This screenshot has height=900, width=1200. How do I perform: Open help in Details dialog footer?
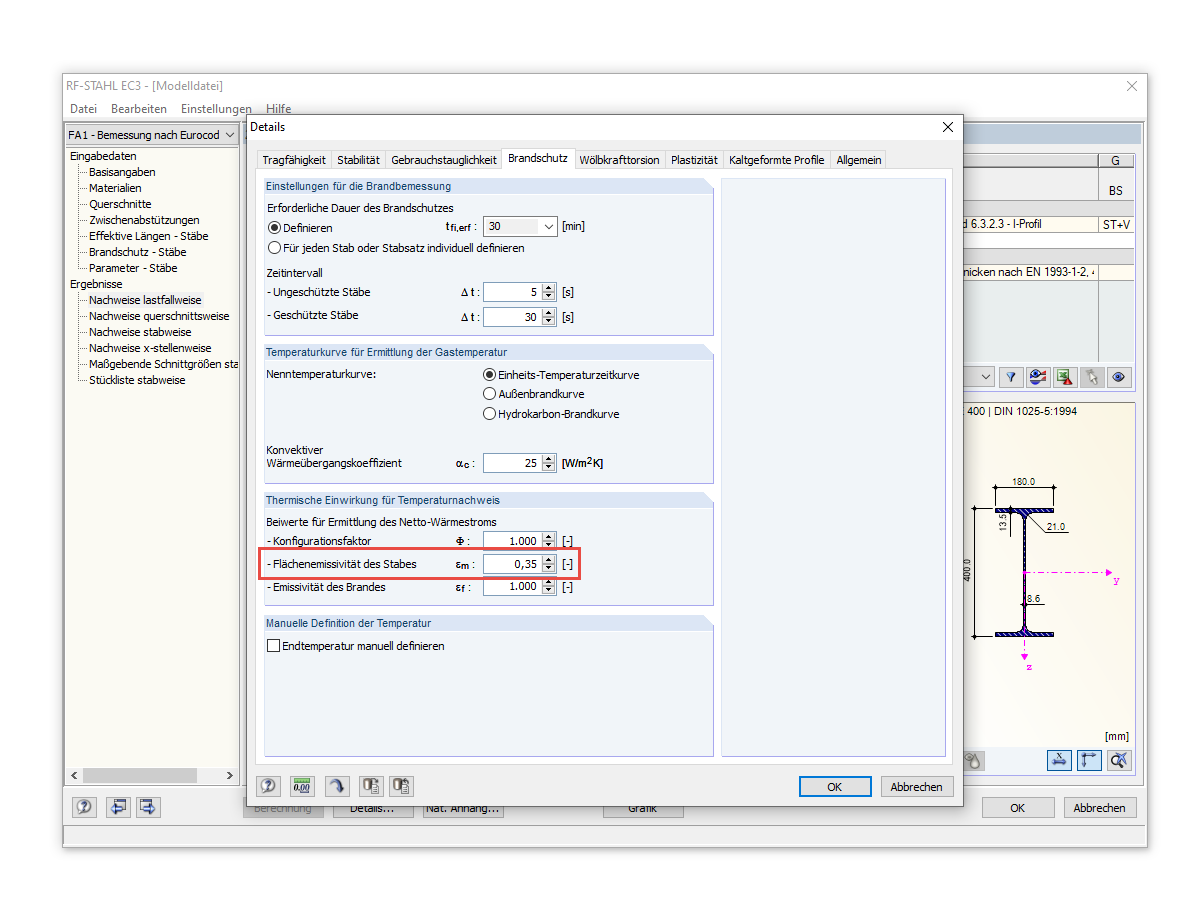[x=268, y=786]
